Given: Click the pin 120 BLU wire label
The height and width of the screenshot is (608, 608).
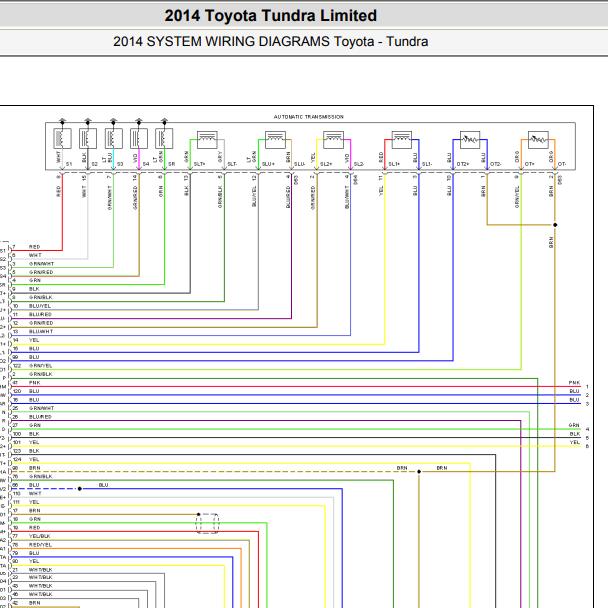Looking at the screenshot, I should coord(34,391).
